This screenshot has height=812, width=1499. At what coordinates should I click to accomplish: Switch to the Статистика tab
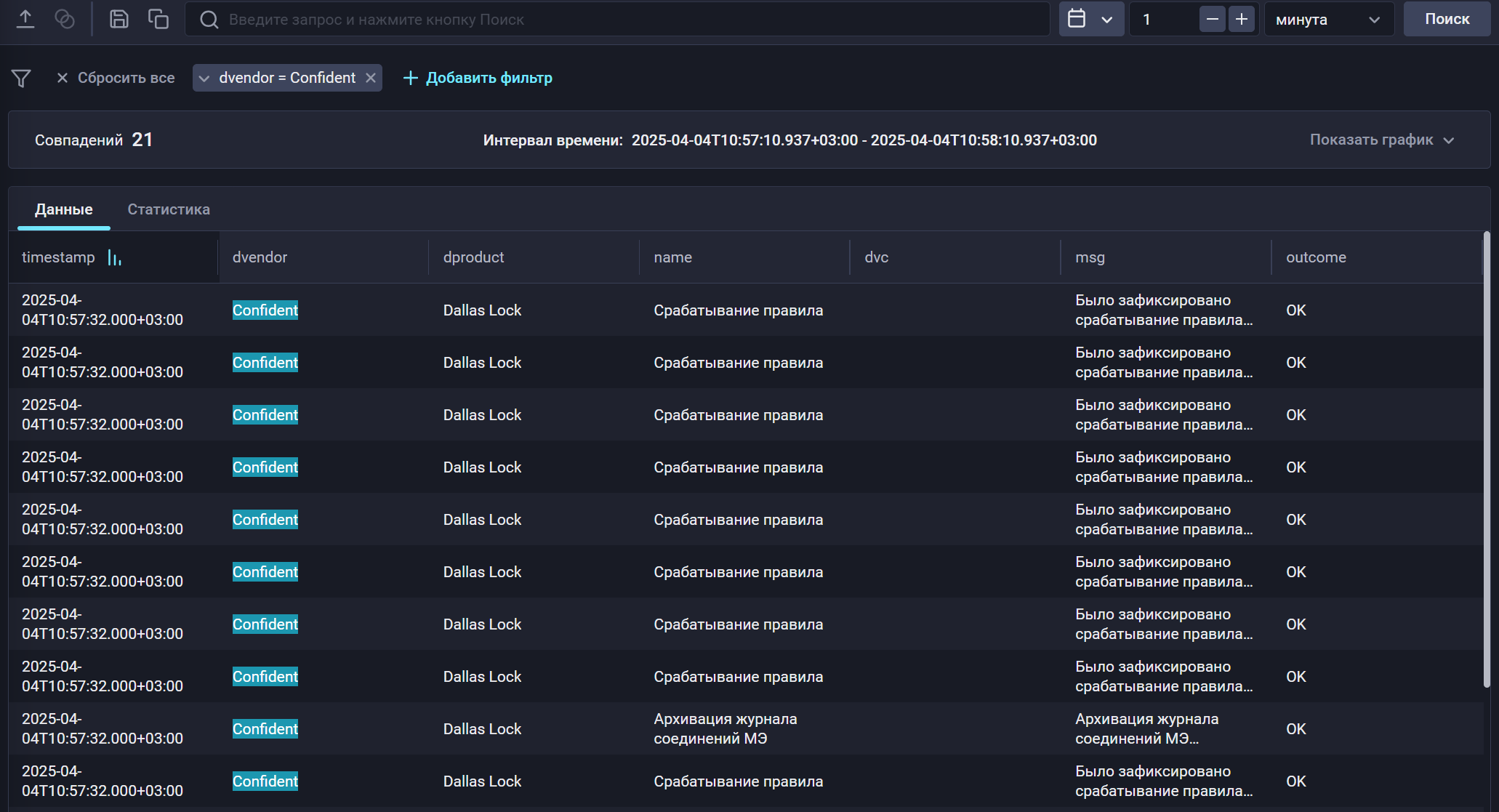(169, 209)
